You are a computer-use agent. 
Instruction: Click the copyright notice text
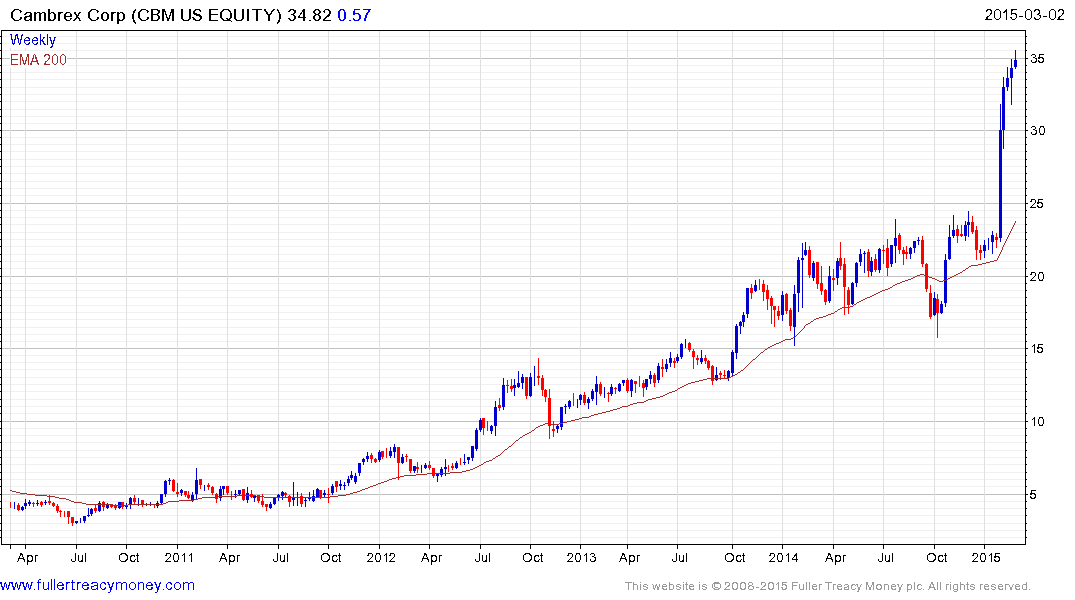tap(828, 586)
